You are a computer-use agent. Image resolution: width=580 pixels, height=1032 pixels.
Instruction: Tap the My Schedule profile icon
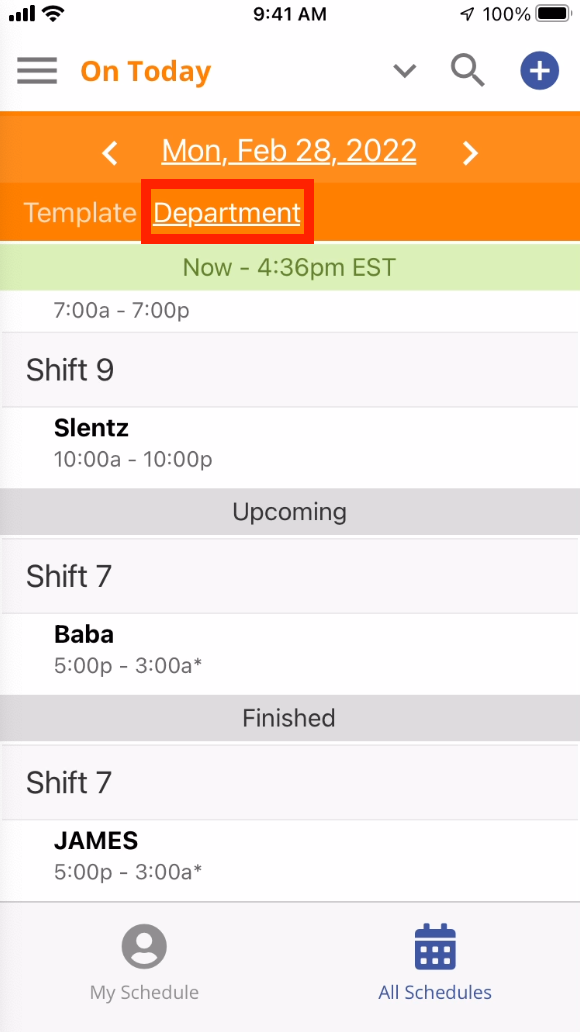(144, 946)
